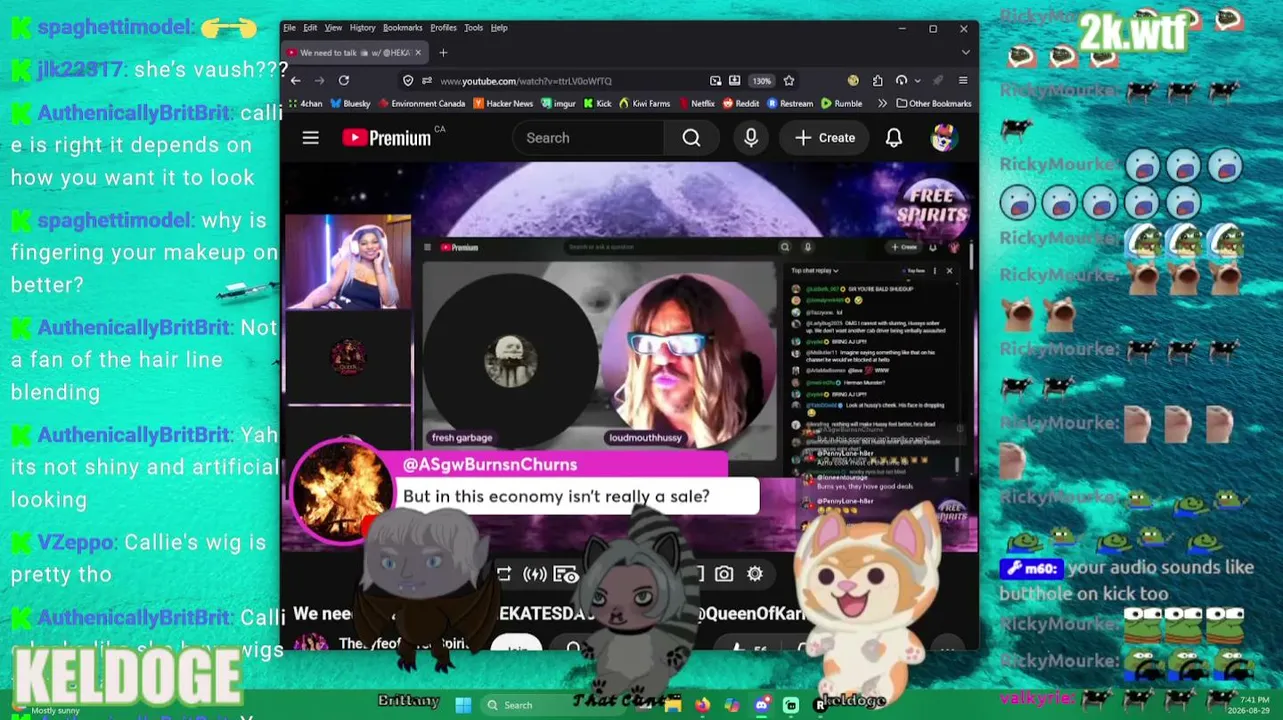
Task: Toggle the ambient mode eye icon in the player
Action: click(566, 574)
